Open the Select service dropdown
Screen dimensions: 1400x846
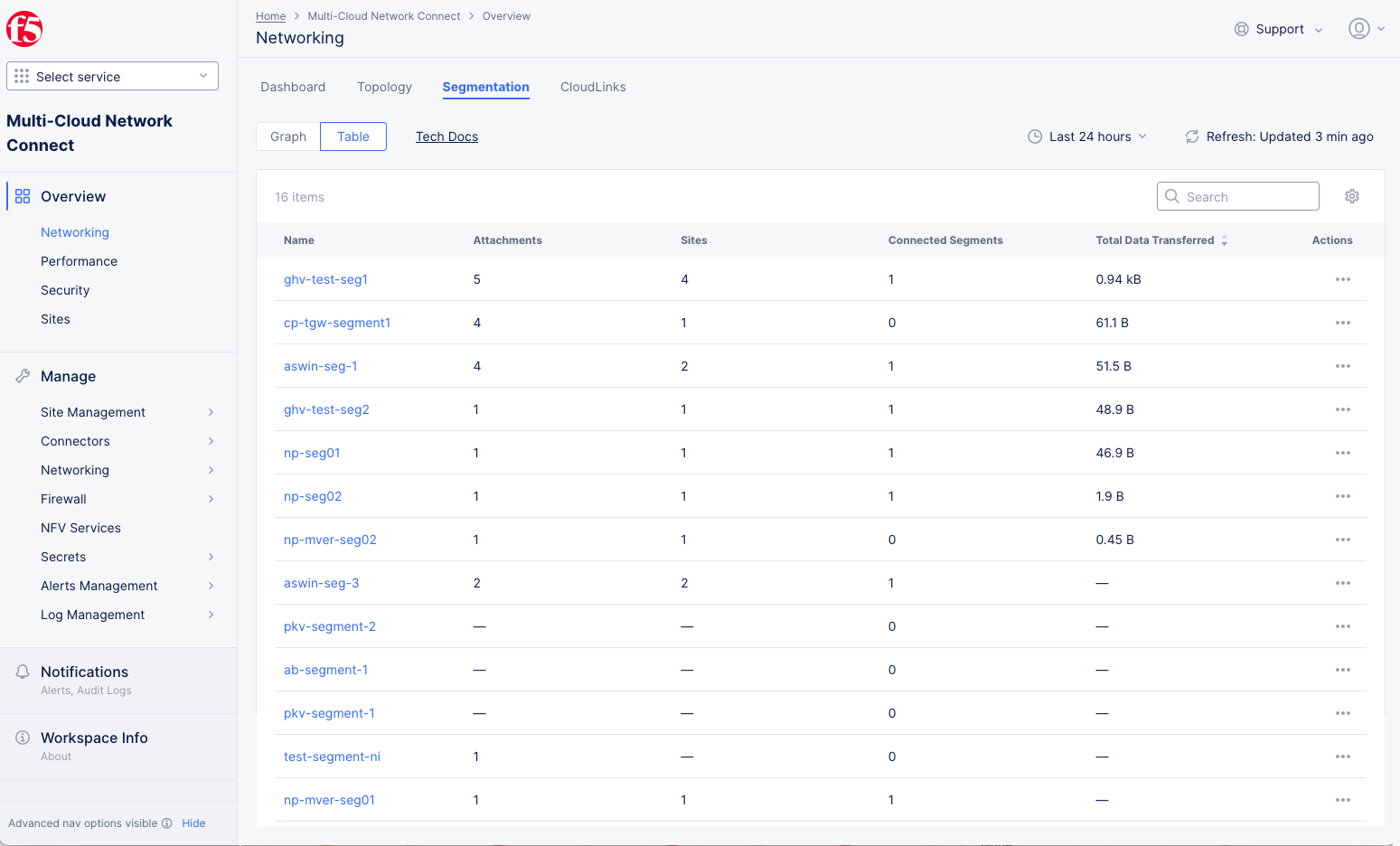click(x=112, y=77)
